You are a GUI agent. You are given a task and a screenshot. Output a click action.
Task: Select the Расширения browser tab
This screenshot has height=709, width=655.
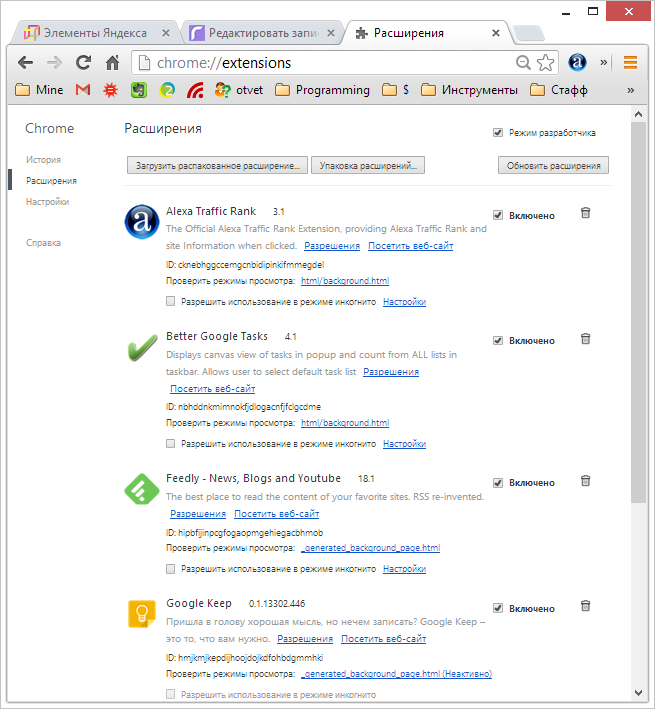click(x=427, y=33)
